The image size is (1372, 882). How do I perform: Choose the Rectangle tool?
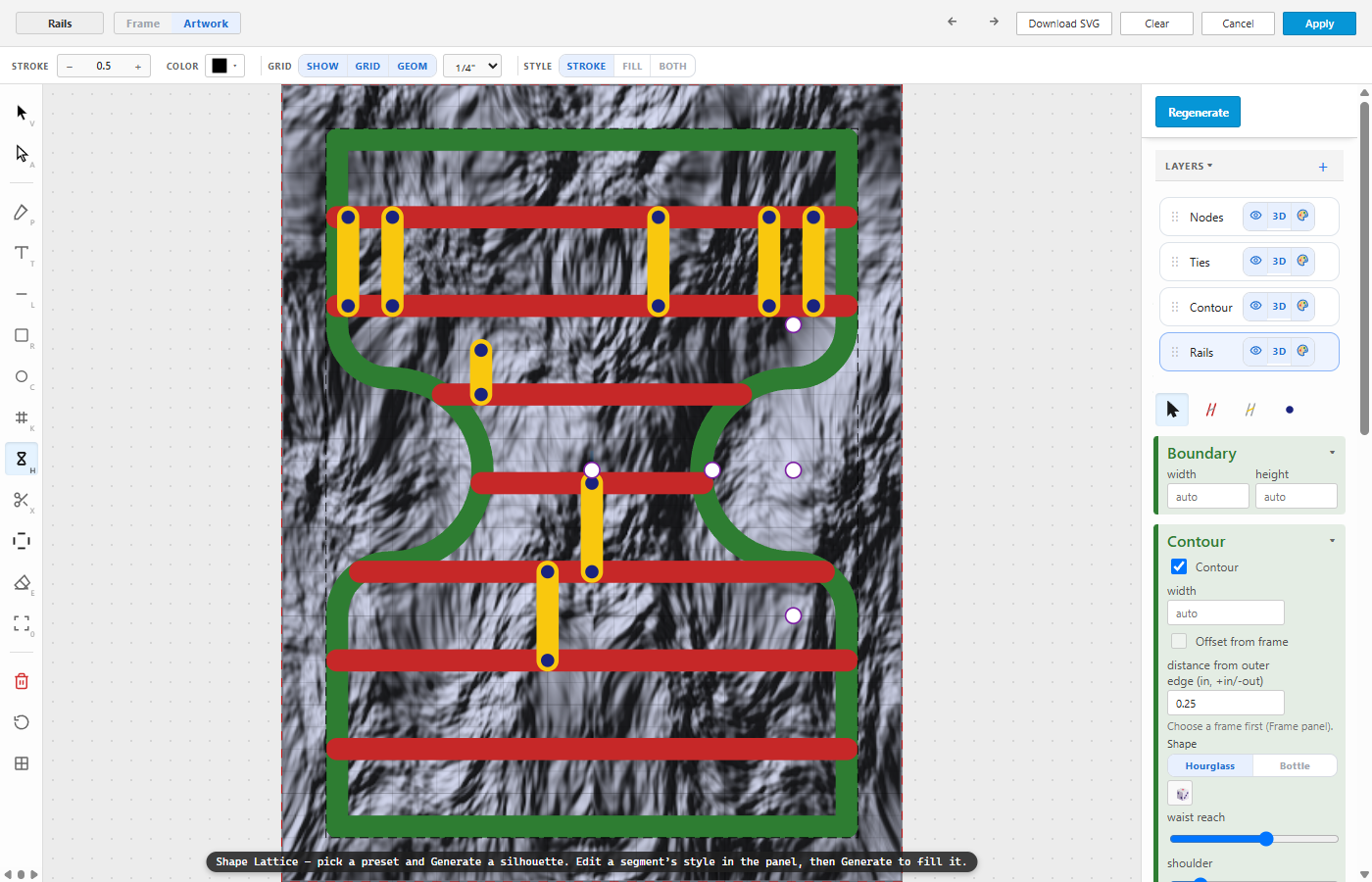click(22, 335)
